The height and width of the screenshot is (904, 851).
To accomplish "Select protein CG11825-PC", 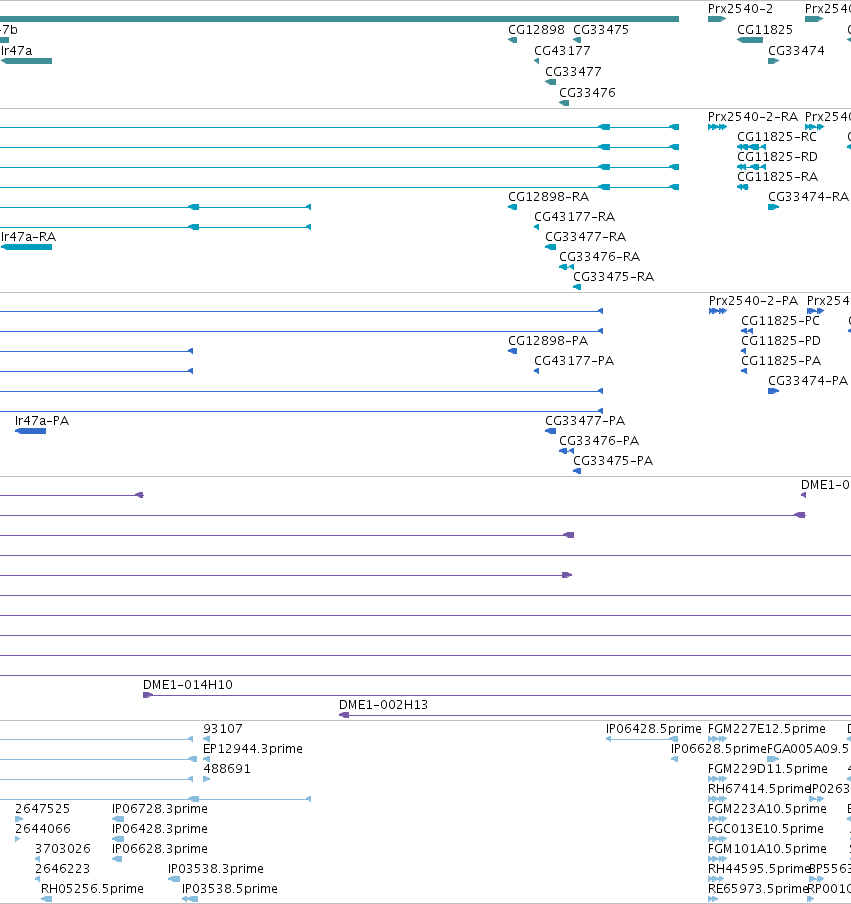I will pos(780,321).
